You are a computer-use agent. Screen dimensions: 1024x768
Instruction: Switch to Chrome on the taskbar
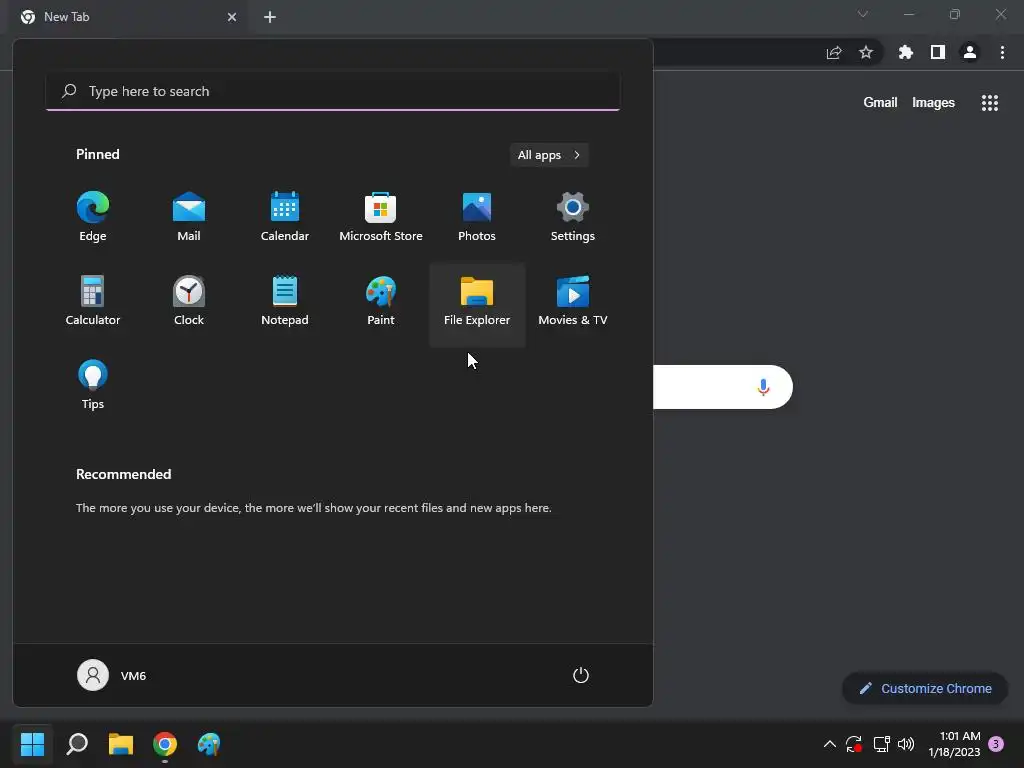click(165, 744)
